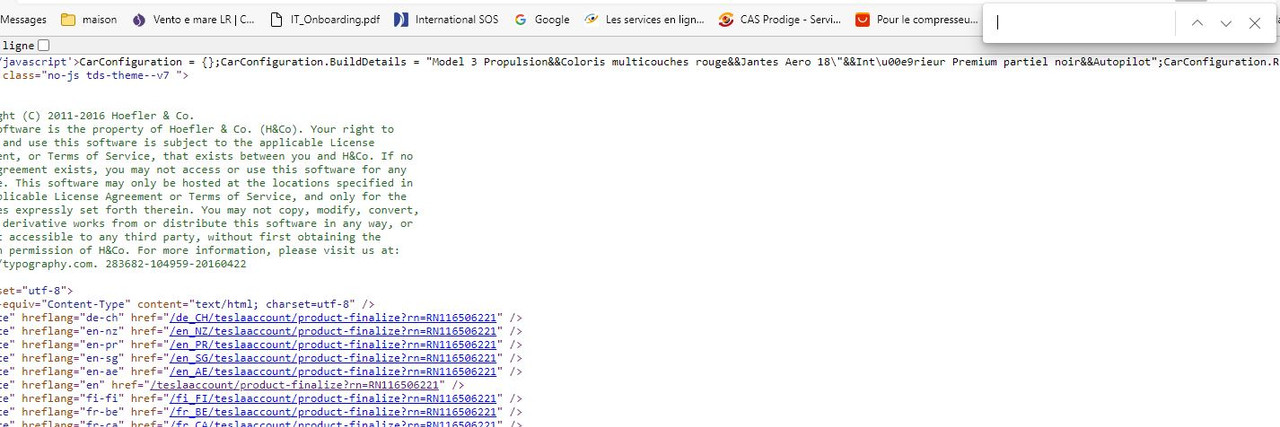This screenshot has height=427, width=1280.
Task: Click the "(C) 2011-2016 Hoefler & Co." line
Action: point(97,116)
